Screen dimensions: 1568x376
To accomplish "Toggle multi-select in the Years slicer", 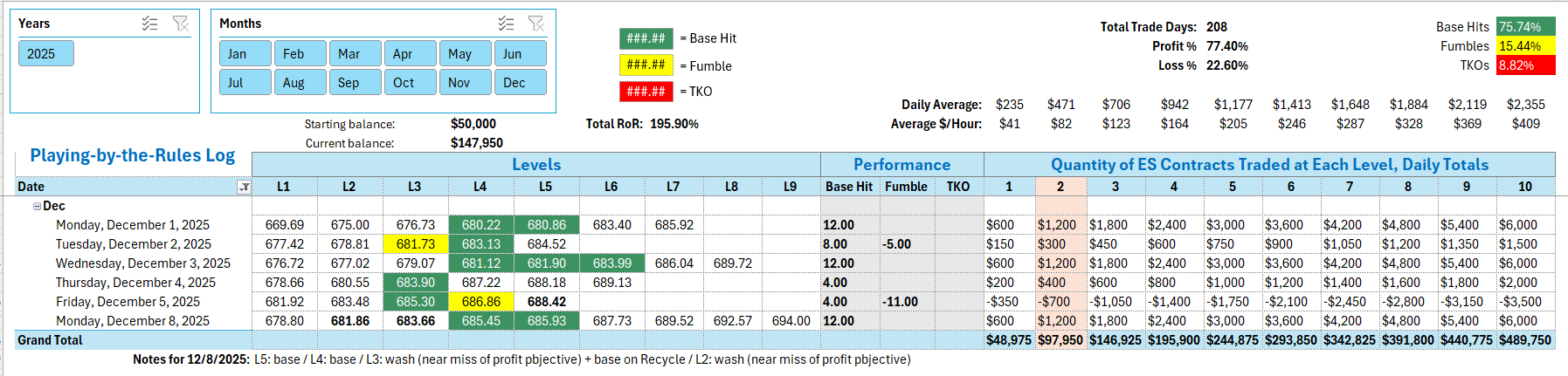I will [149, 24].
